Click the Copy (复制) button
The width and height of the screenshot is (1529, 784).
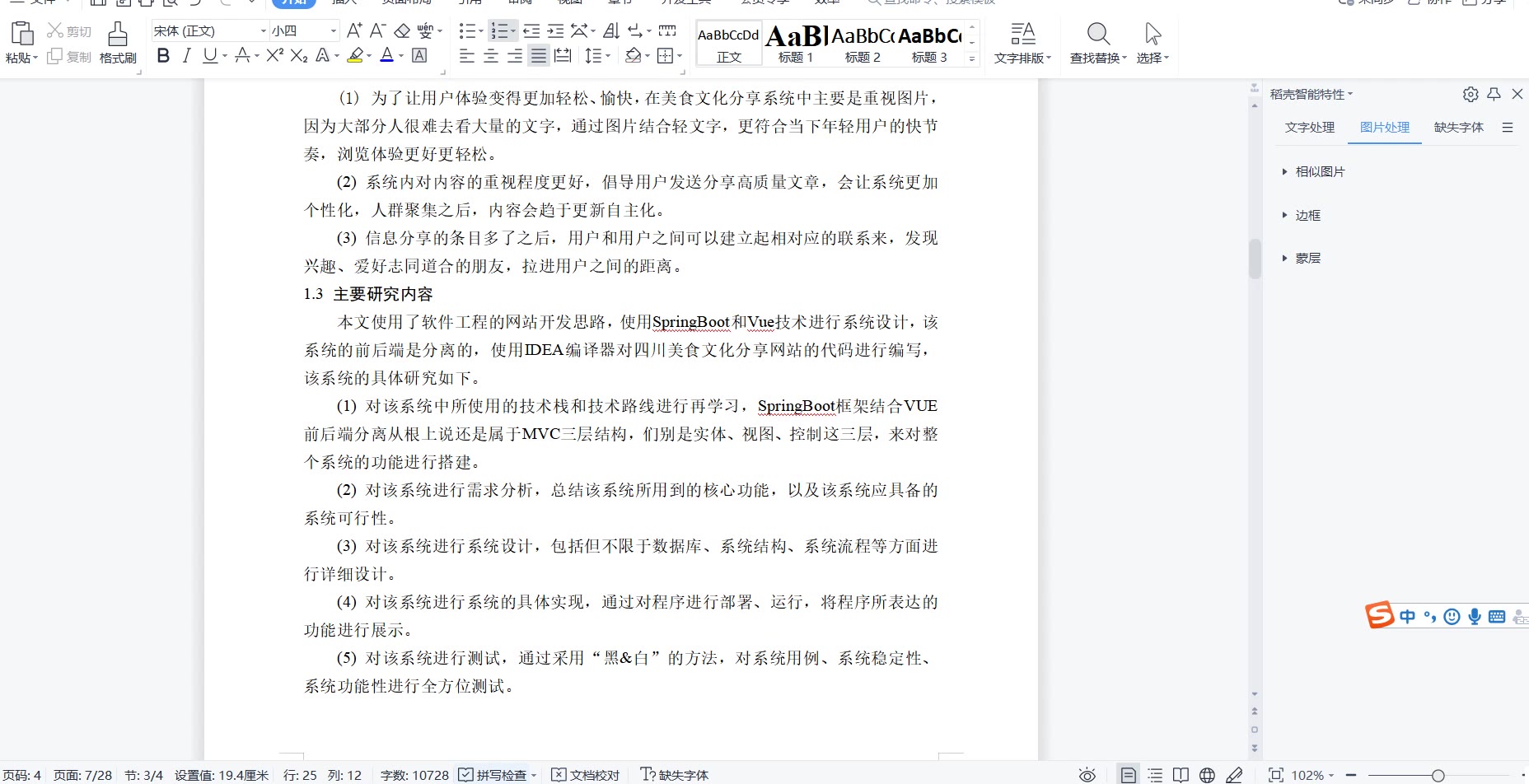pos(68,57)
